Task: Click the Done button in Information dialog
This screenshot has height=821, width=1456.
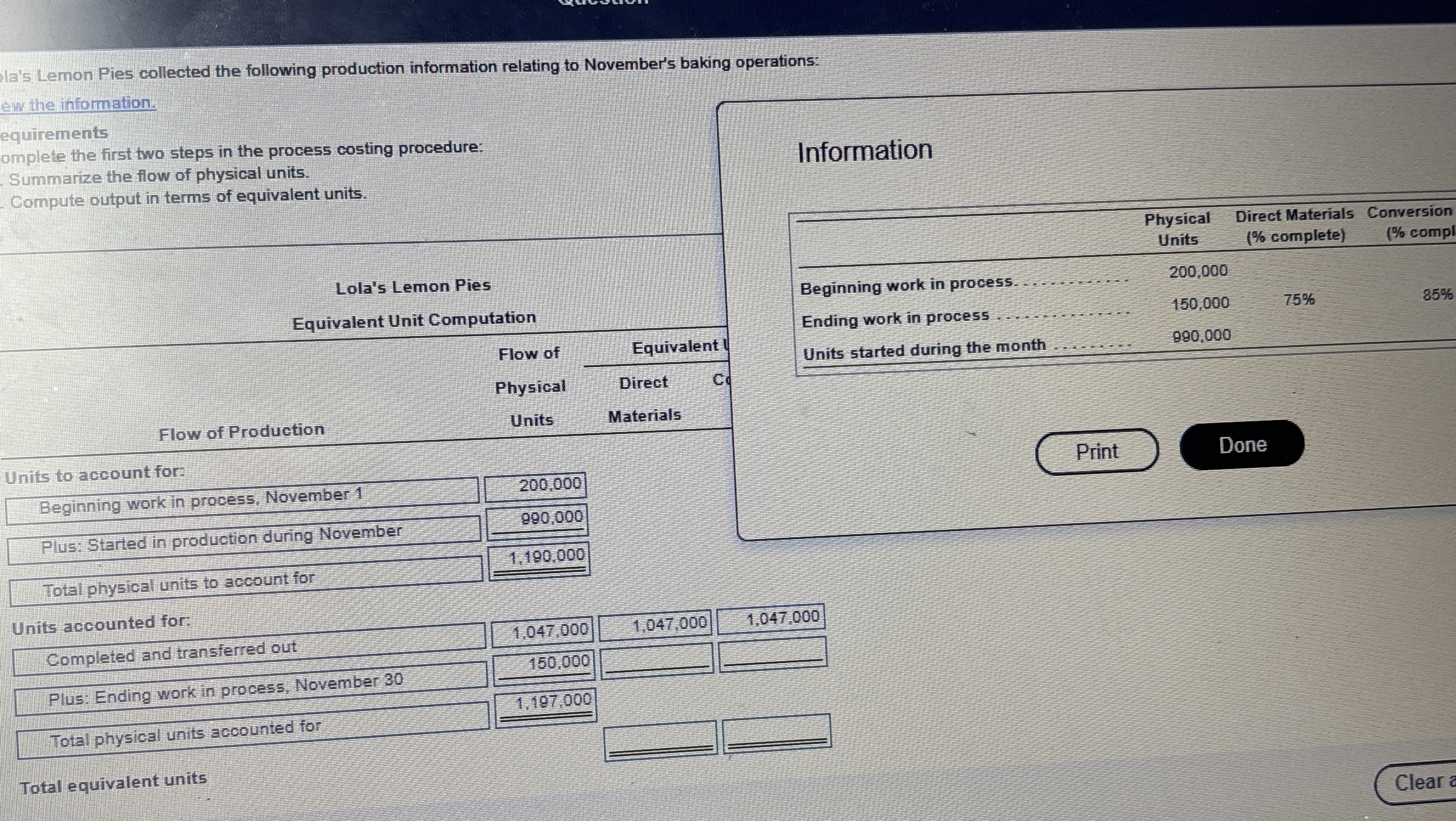Action: 1241,445
